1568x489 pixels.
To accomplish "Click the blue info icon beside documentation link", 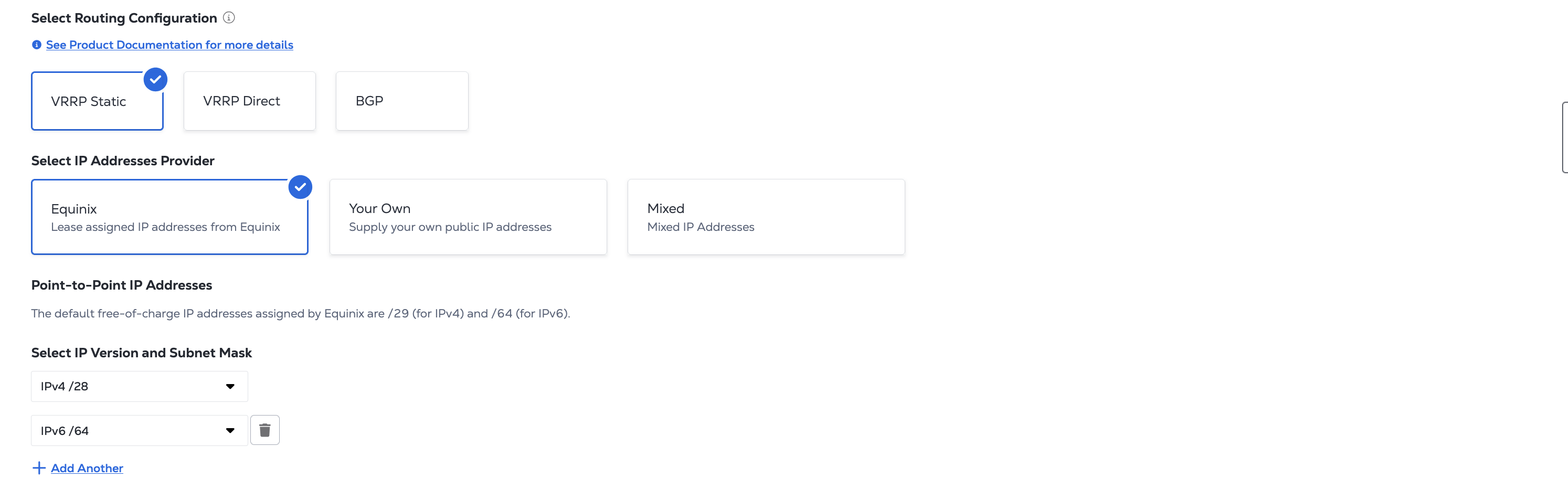I will click(x=37, y=45).
